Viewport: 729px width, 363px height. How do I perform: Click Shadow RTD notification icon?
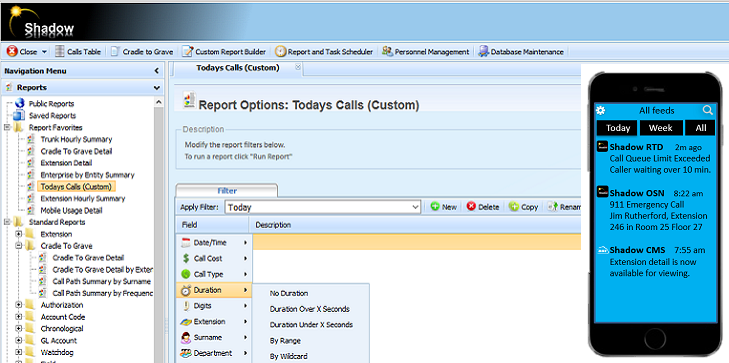tap(603, 147)
